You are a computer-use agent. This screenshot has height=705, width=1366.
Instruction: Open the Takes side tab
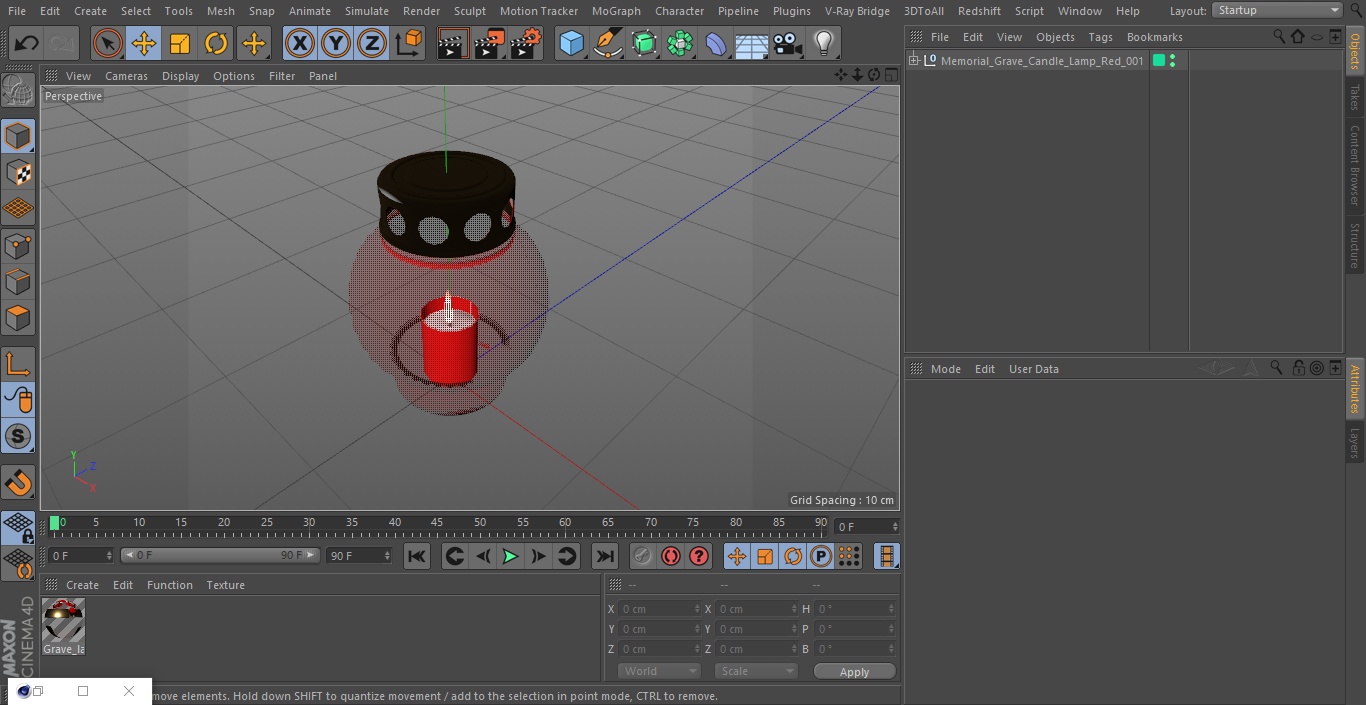coord(1354,97)
